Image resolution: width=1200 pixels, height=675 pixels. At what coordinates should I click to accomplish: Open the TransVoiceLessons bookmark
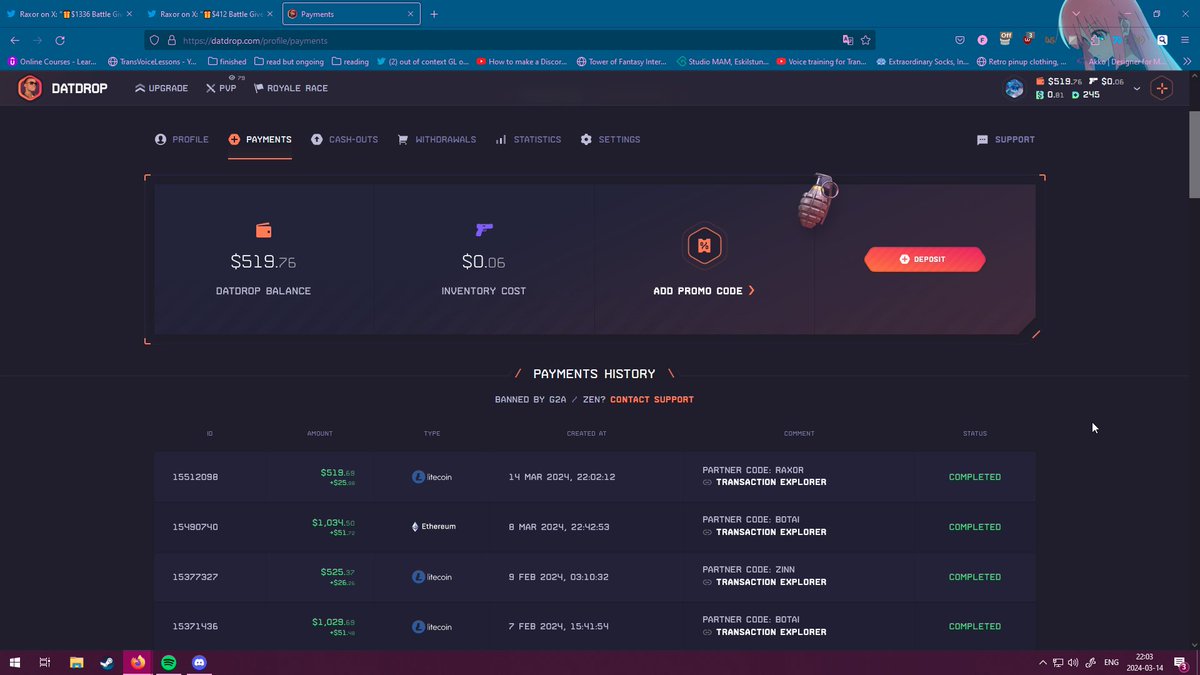(x=152, y=61)
